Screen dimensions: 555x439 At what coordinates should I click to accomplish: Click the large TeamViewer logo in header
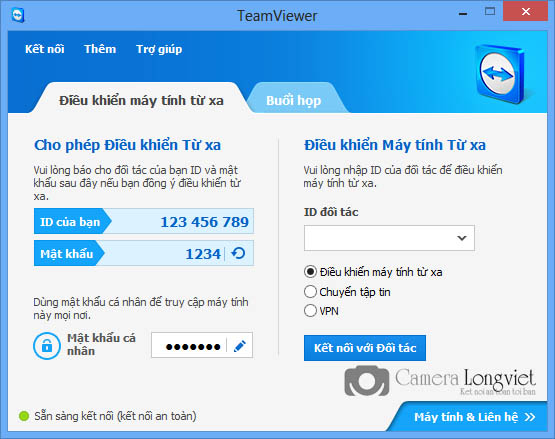(499, 74)
